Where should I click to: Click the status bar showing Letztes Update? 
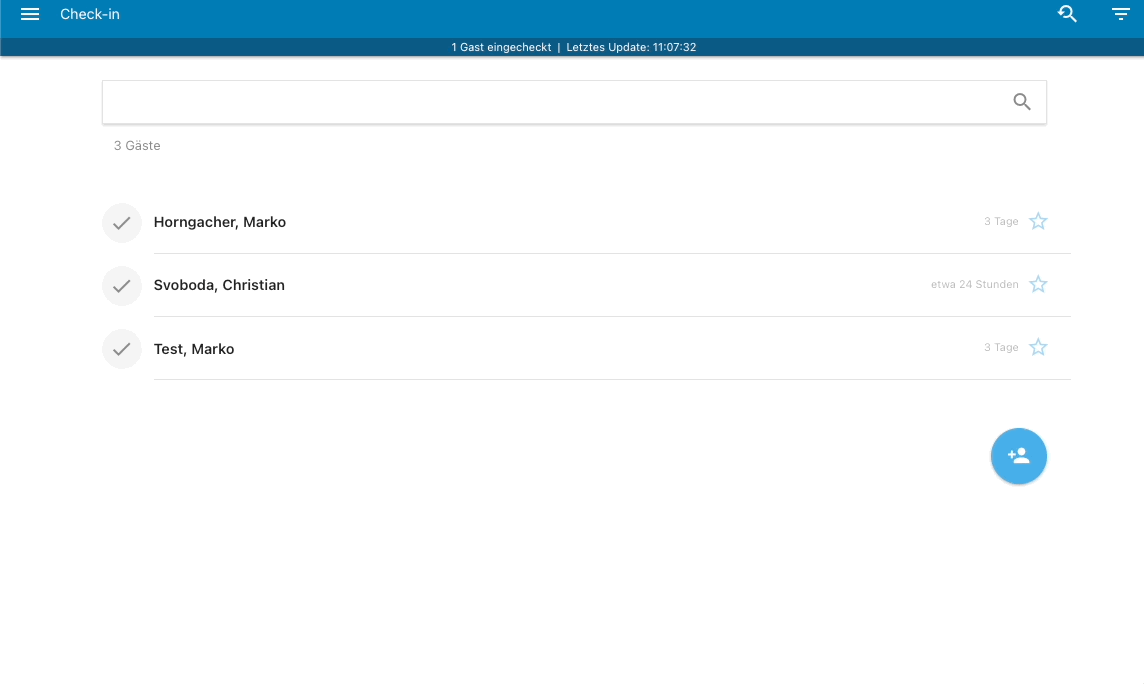click(x=574, y=47)
